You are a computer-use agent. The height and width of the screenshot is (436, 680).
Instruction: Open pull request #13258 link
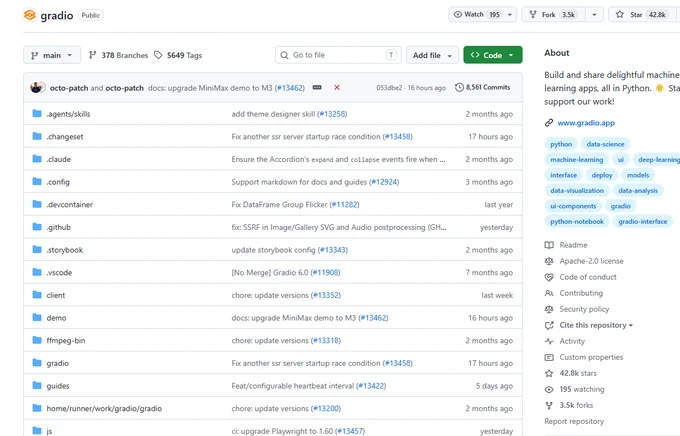[332, 114]
